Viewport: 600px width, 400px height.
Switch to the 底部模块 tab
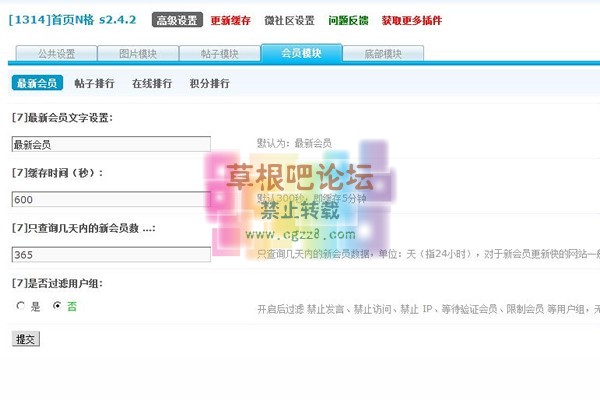tap(383, 54)
